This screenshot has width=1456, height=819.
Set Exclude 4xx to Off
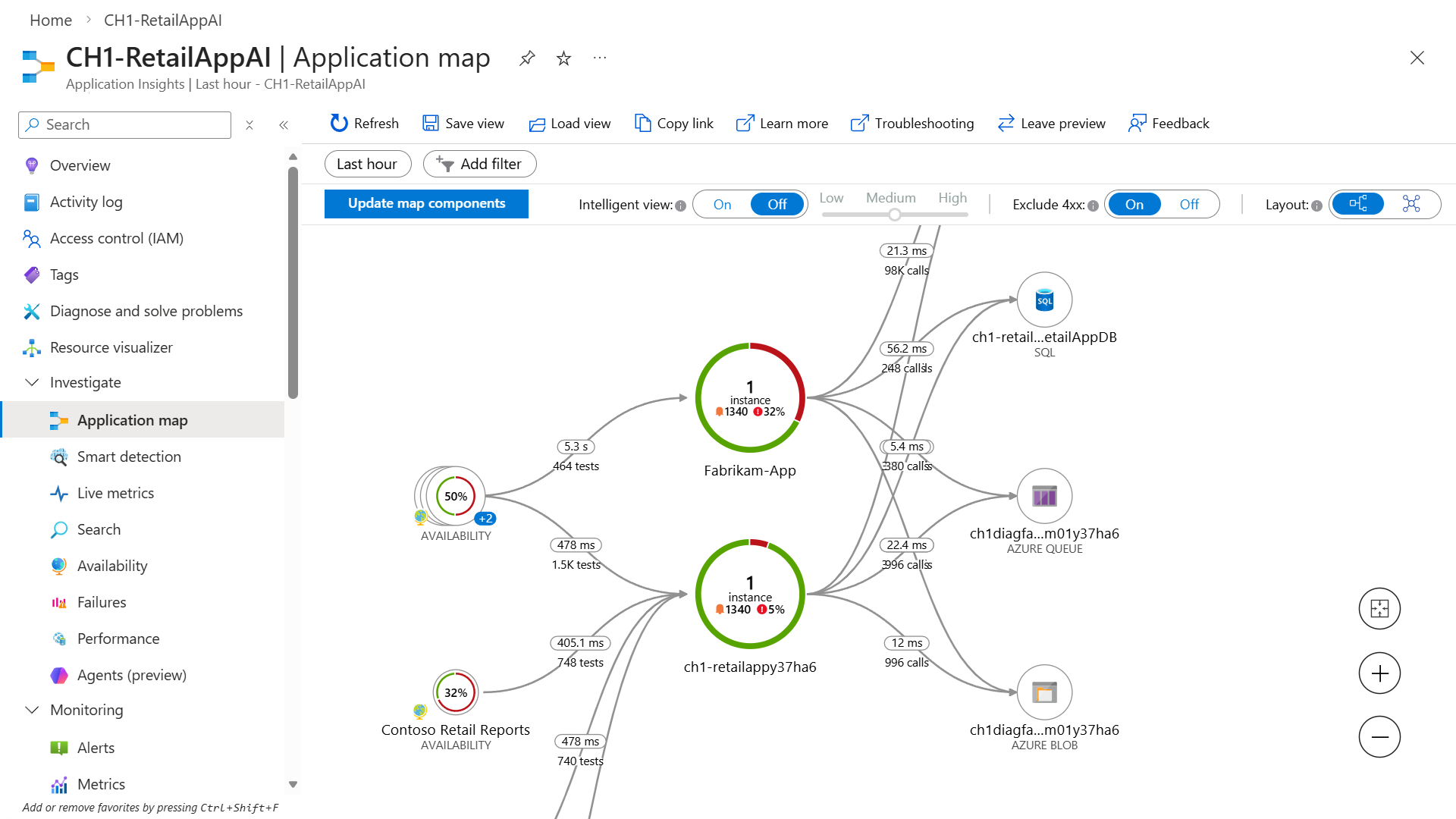point(1188,204)
